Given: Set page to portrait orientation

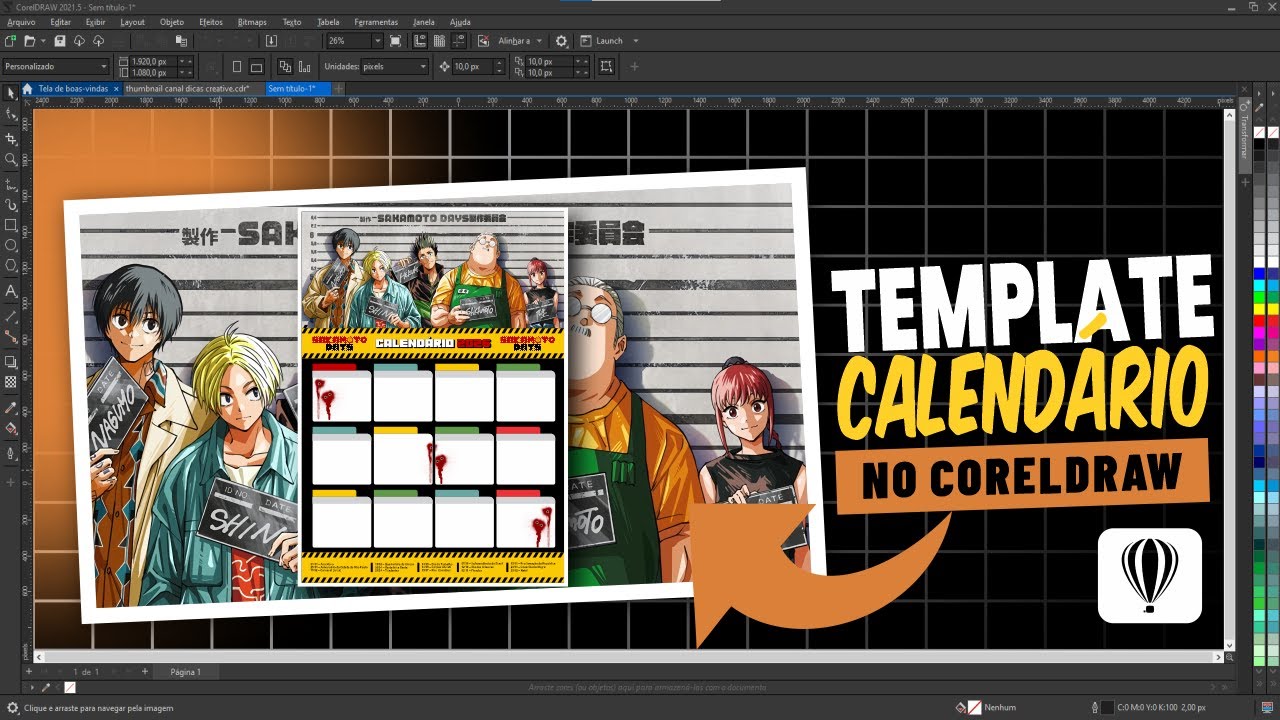Looking at the screenshot, I should [x=237, y=67].
